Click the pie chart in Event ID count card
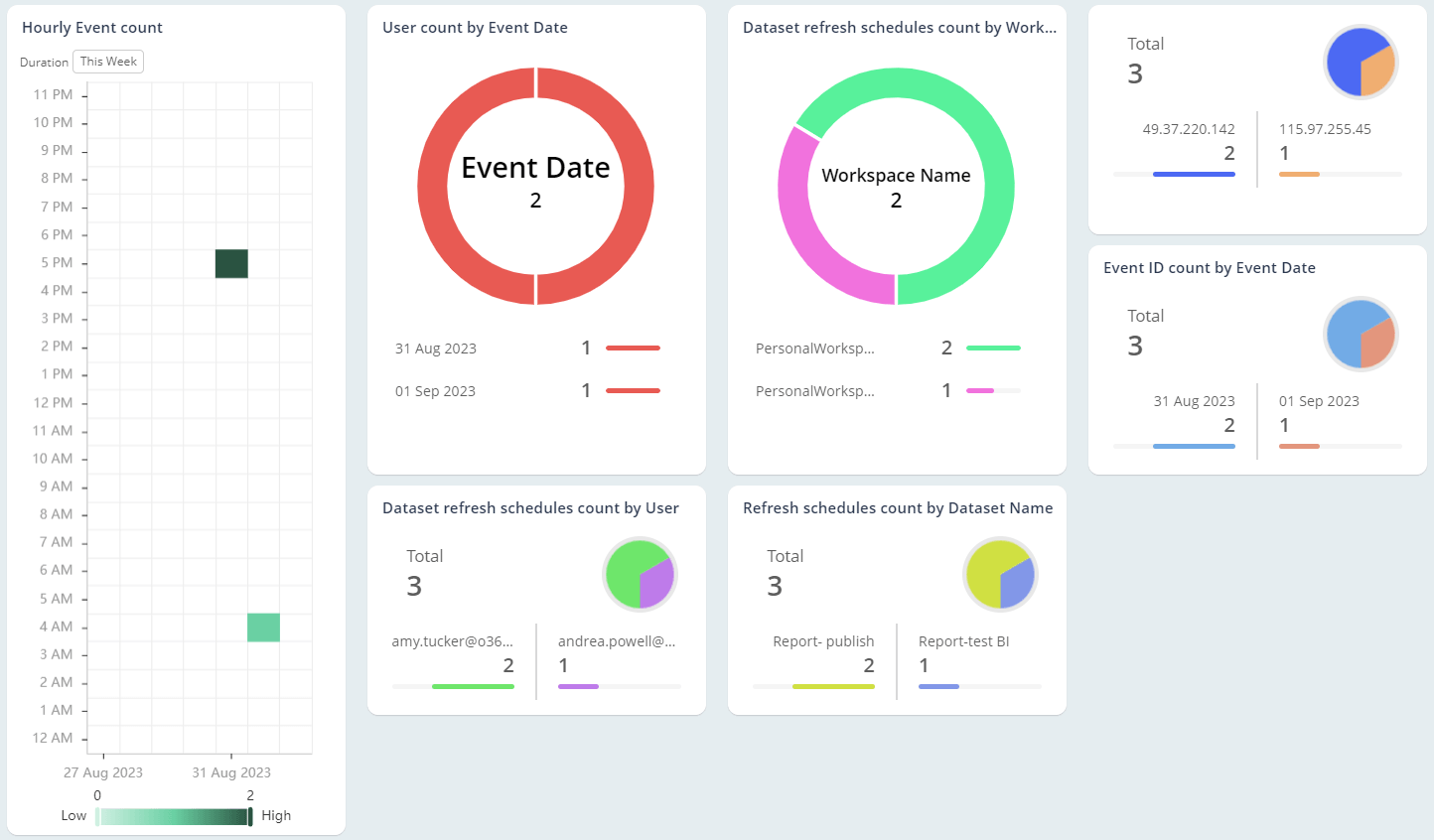The height and width of the screenshot is (840, 1434). [x=1361, y=335]
